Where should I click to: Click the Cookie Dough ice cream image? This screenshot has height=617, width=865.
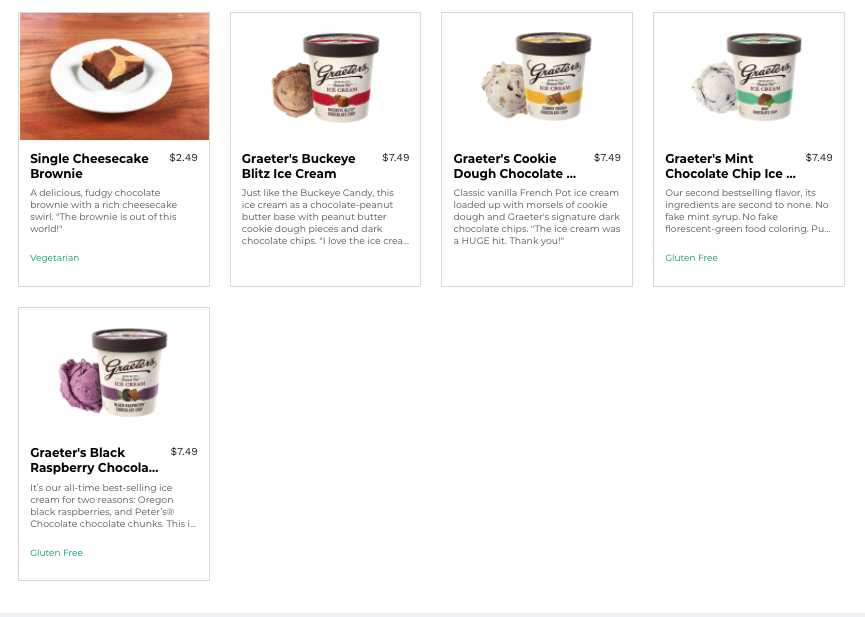pos(537,77)
